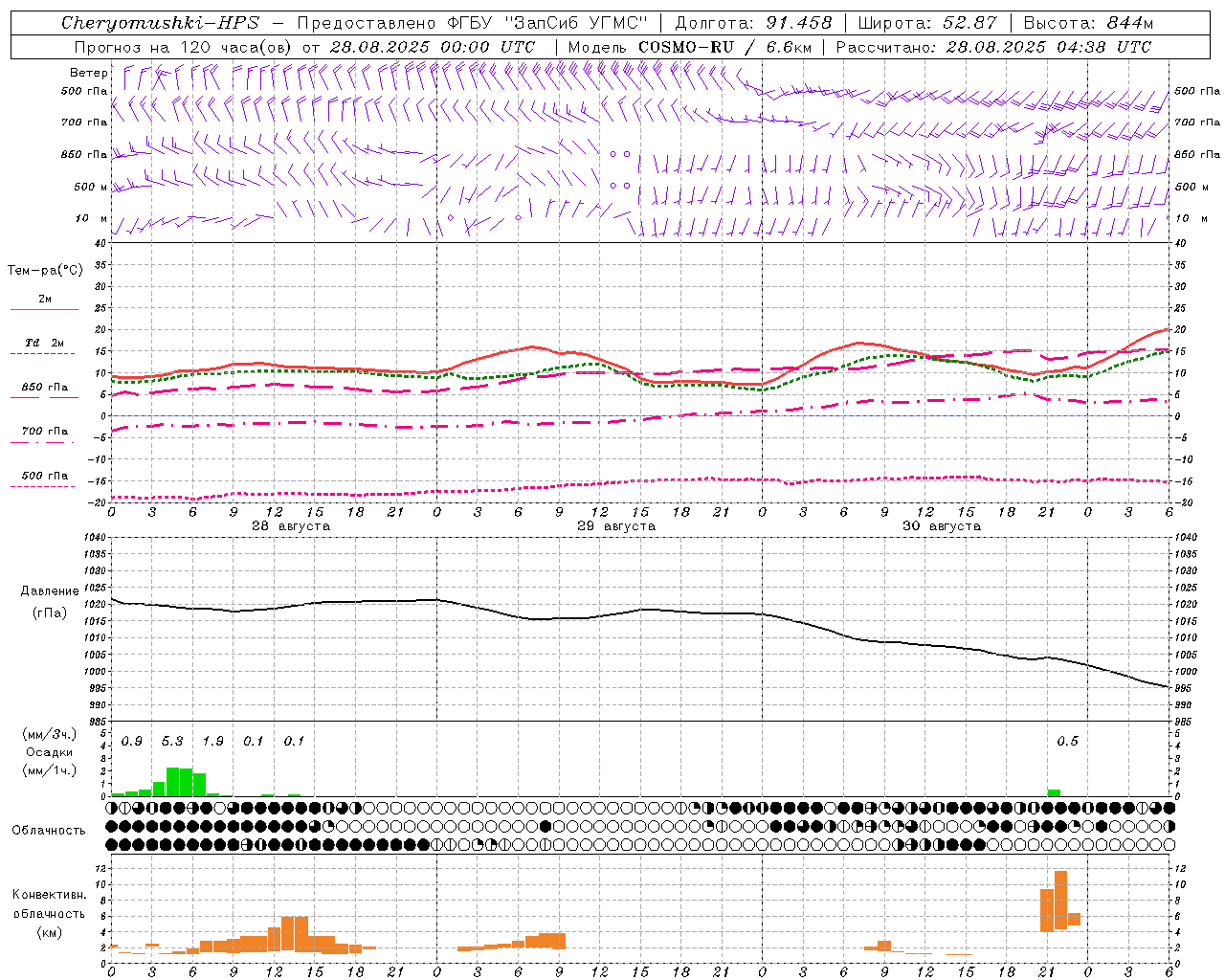Click the Ветер panel label
The width and height of the screenshot is (1225, 980).
89,73
